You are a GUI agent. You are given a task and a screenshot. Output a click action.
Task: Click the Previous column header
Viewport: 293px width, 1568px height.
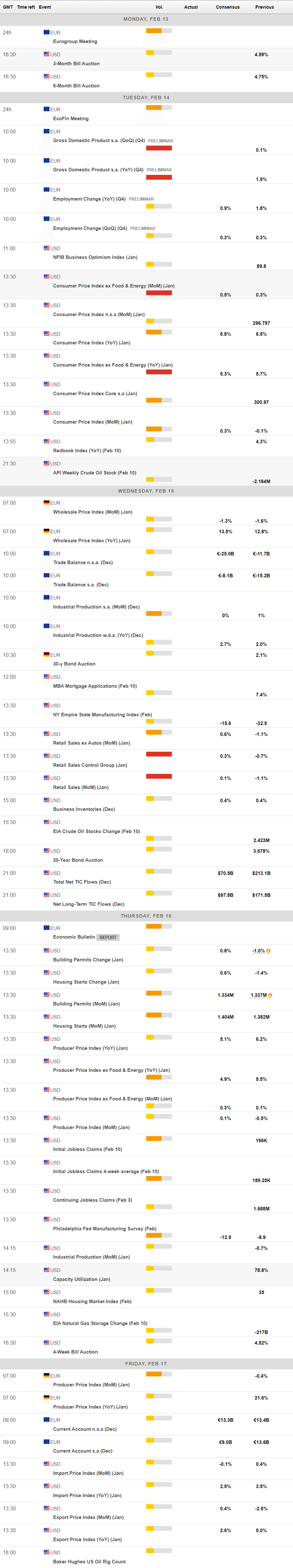[x=264, y=7]
